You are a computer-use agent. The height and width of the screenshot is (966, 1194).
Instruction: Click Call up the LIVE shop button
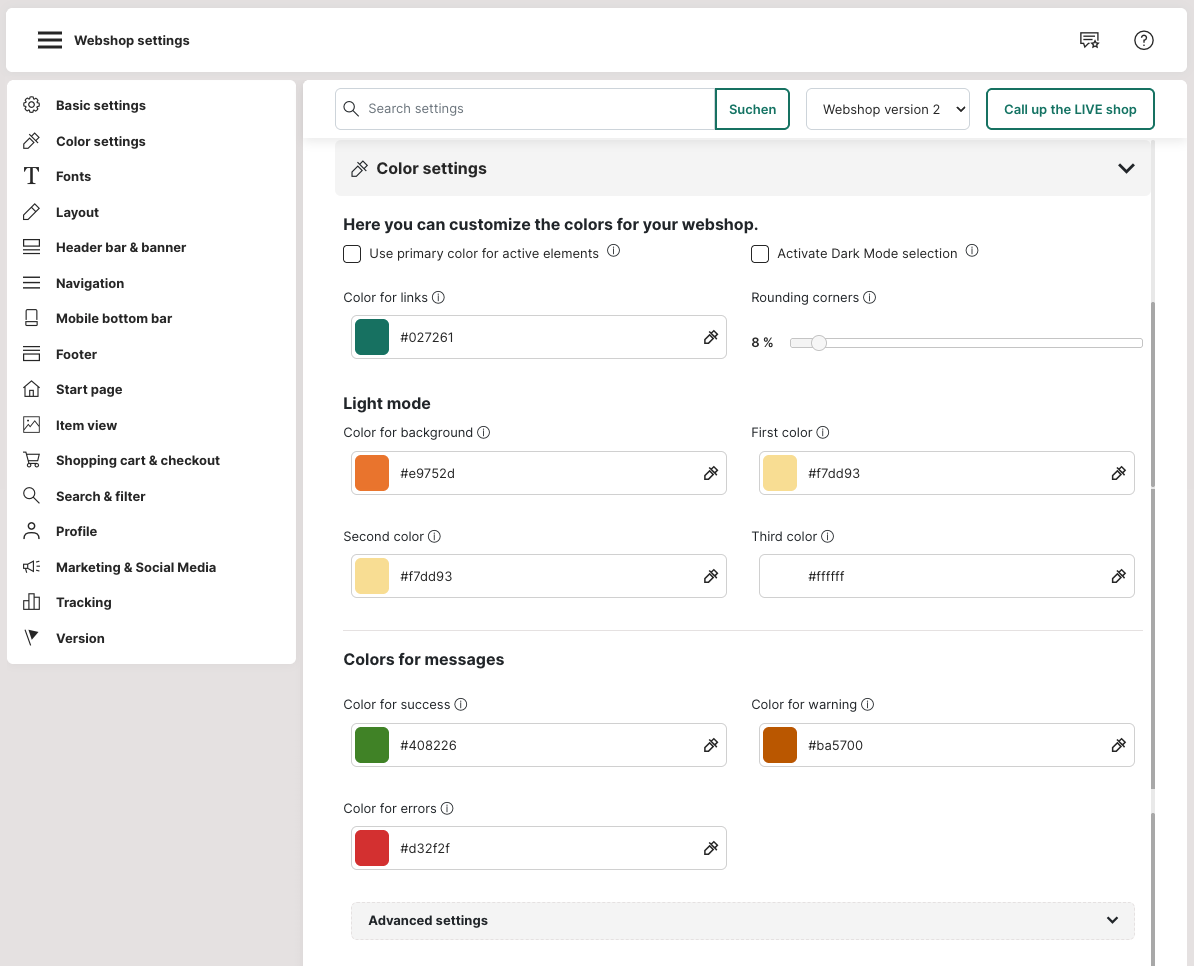pos(1070,109)
